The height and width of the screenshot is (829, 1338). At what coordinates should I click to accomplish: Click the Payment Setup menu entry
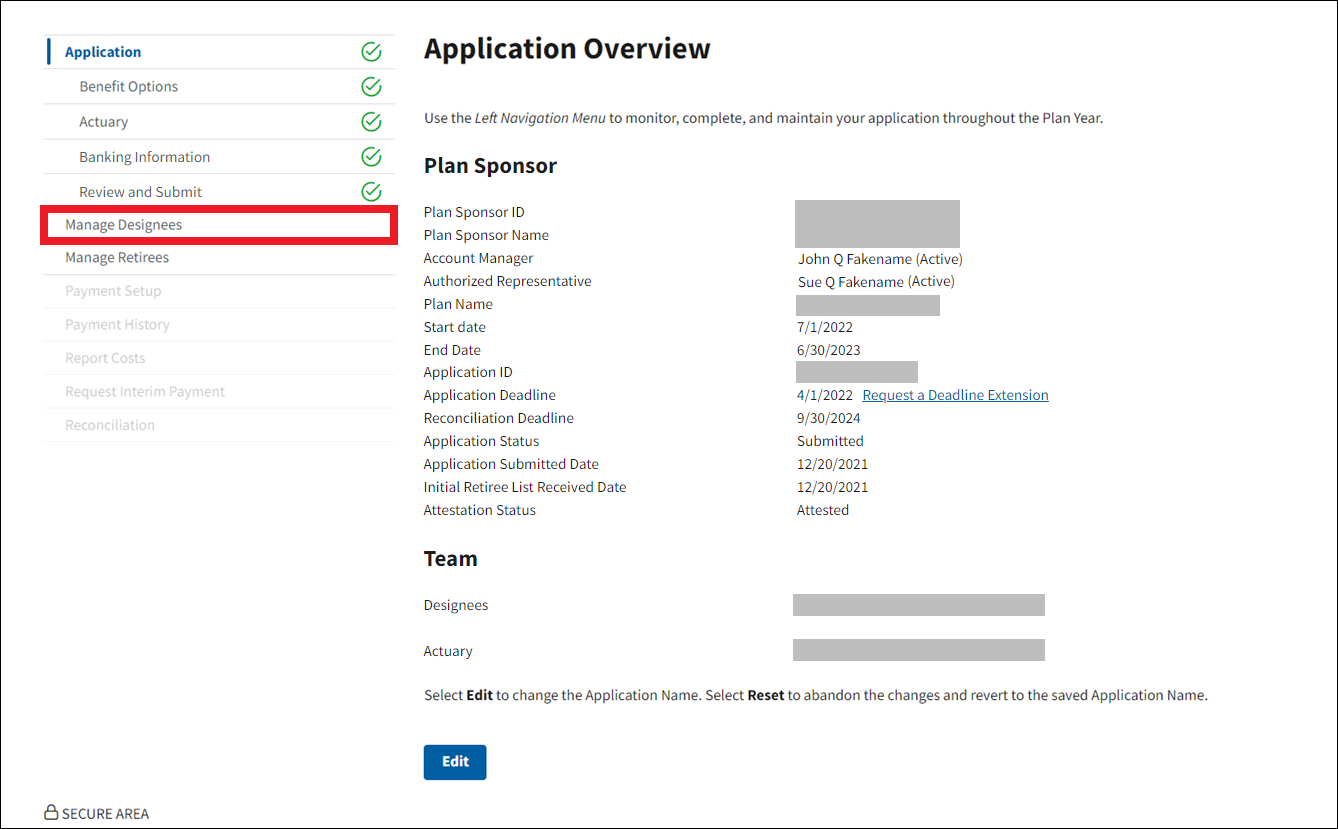(x=113, y=291)
